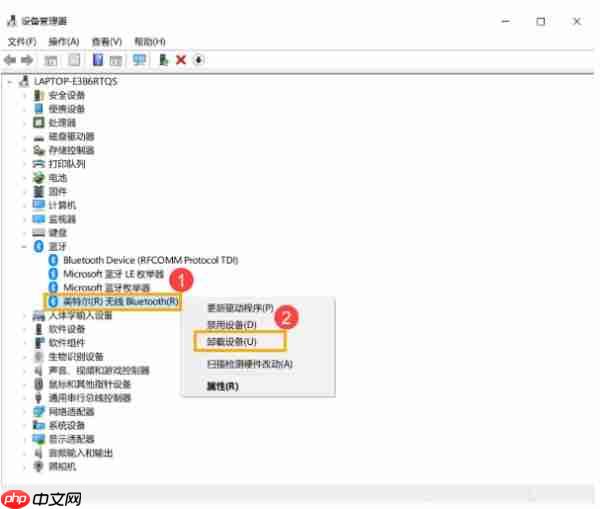The image size is (600, 509).
Task: Open the 操作(A) menu
Action: tap(64, 41)
